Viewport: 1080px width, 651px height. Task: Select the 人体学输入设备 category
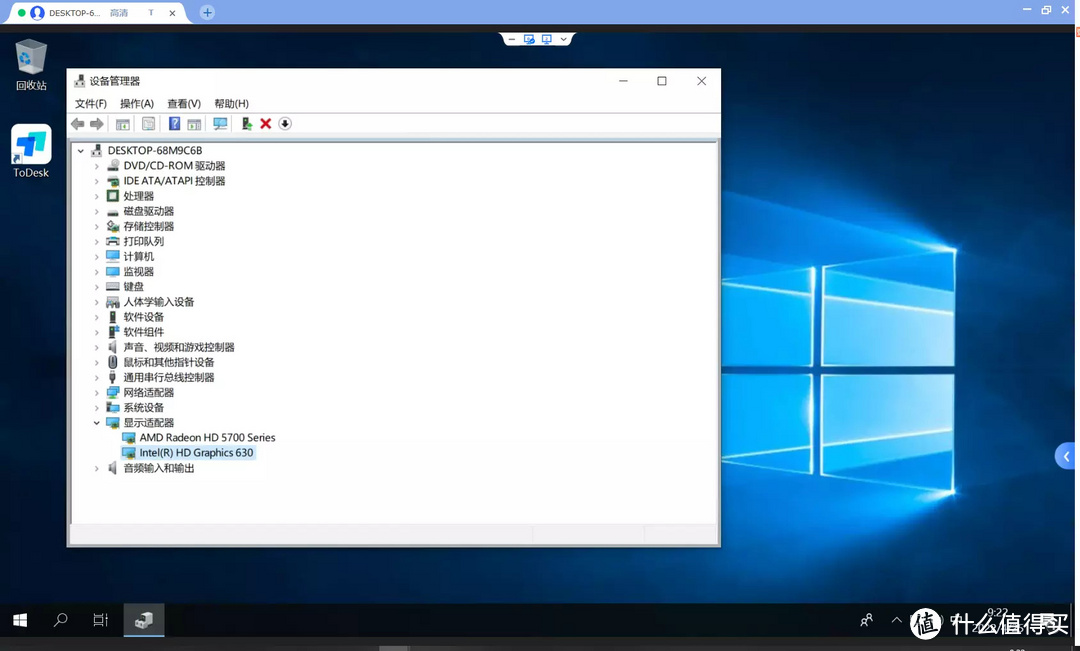coord(158,302)
